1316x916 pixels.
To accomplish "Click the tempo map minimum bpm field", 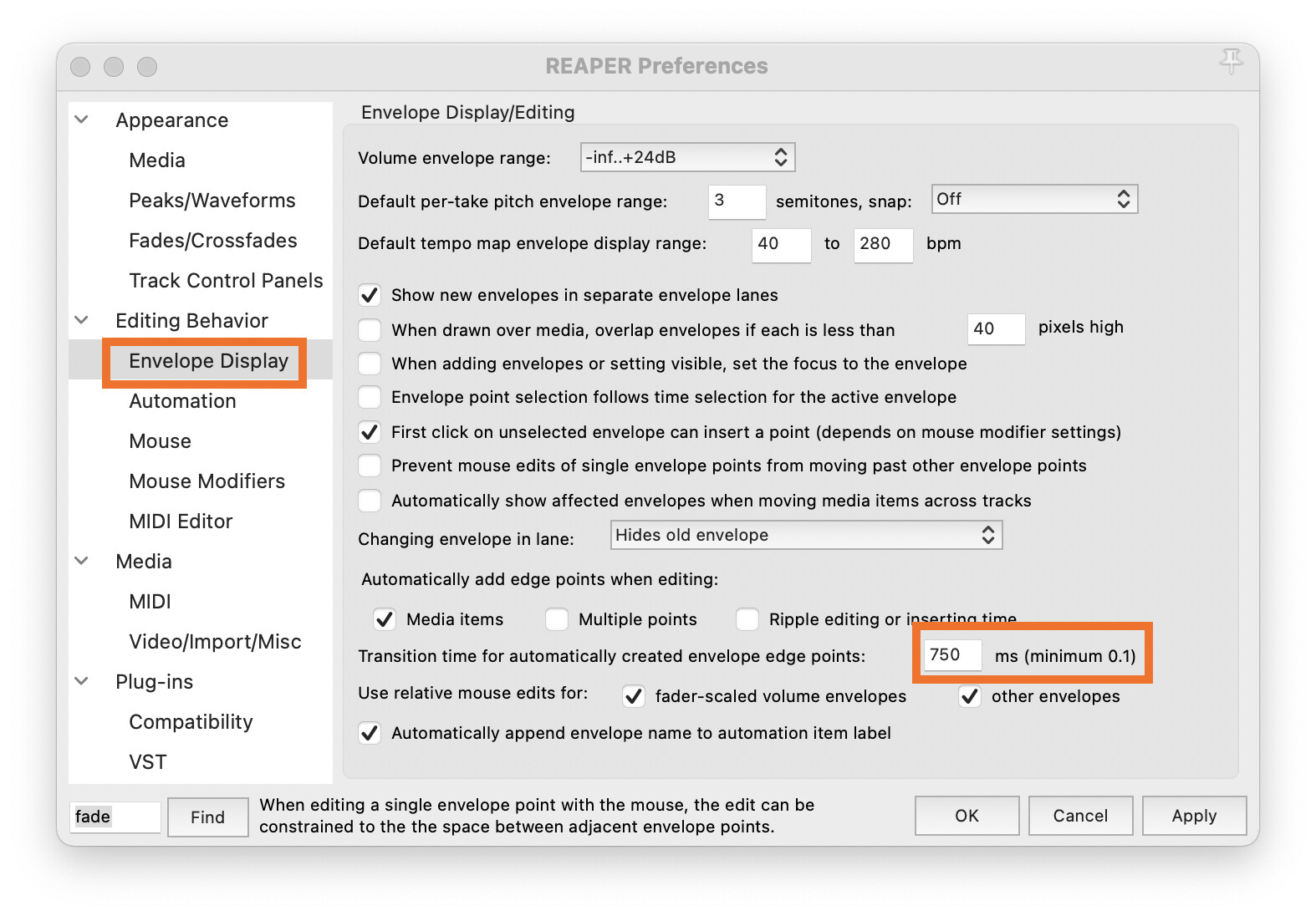I will point(781,245).
